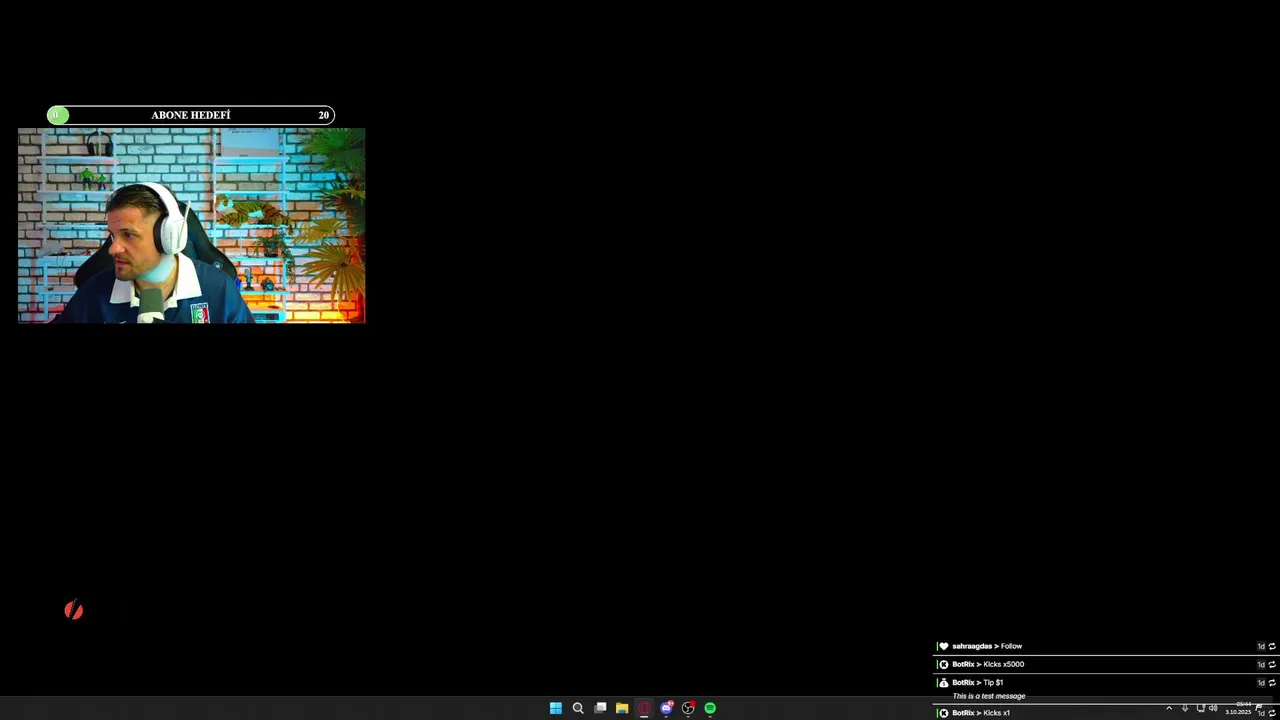Select 'This is a test message' text
Image resolution: width=1280 pixels, height=720 pixels.
pyautogui.click(x=989, y=696)
